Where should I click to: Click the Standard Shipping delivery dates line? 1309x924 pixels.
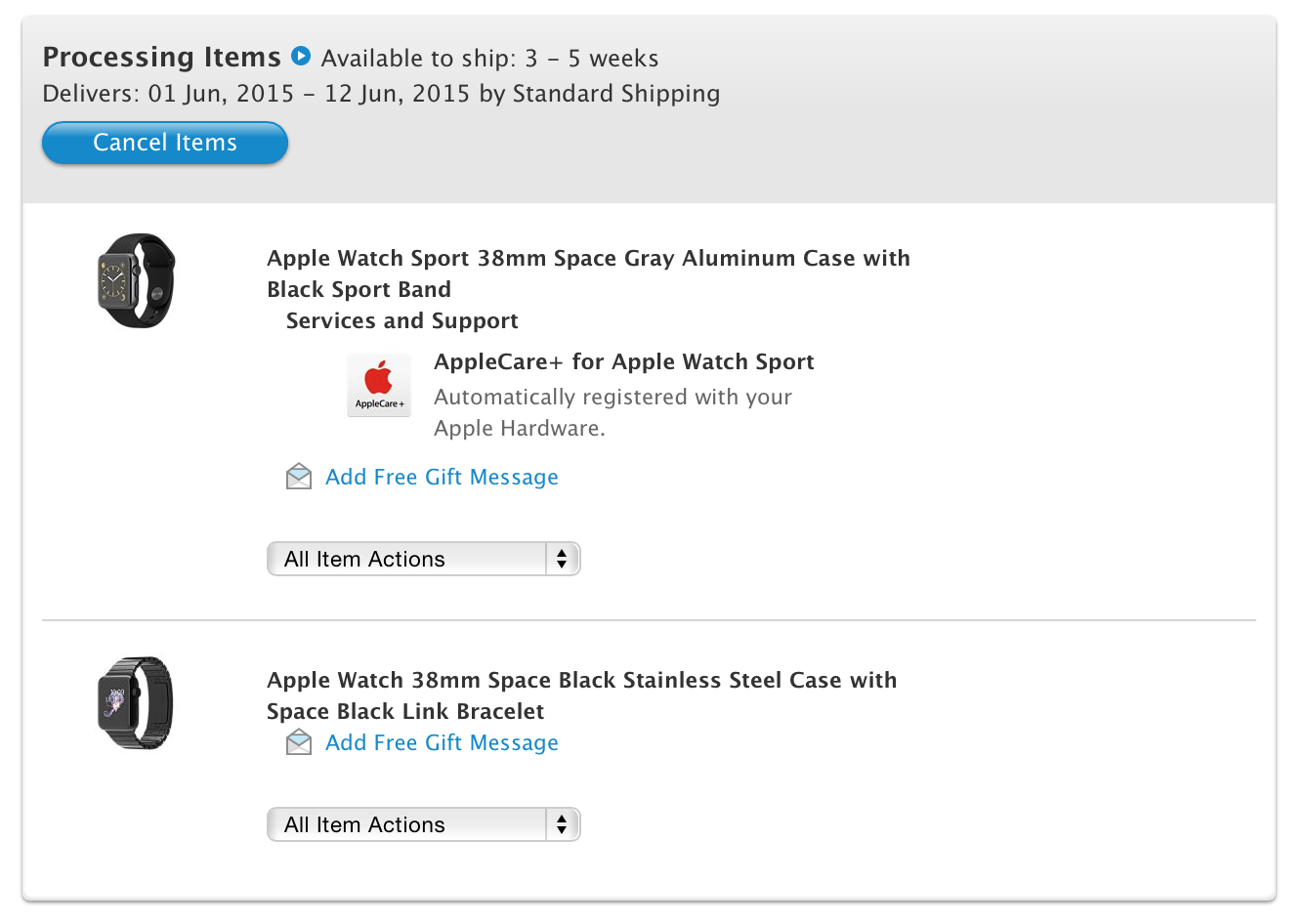pyautogui.click(x=381, y=94)
